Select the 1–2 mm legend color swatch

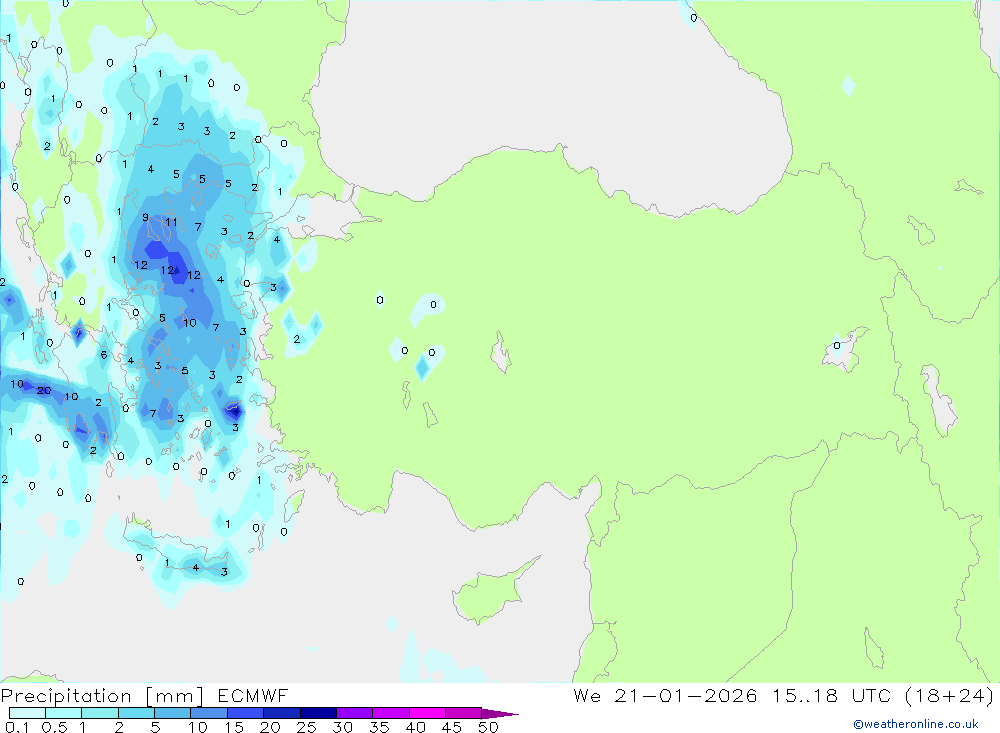(99, 713)
